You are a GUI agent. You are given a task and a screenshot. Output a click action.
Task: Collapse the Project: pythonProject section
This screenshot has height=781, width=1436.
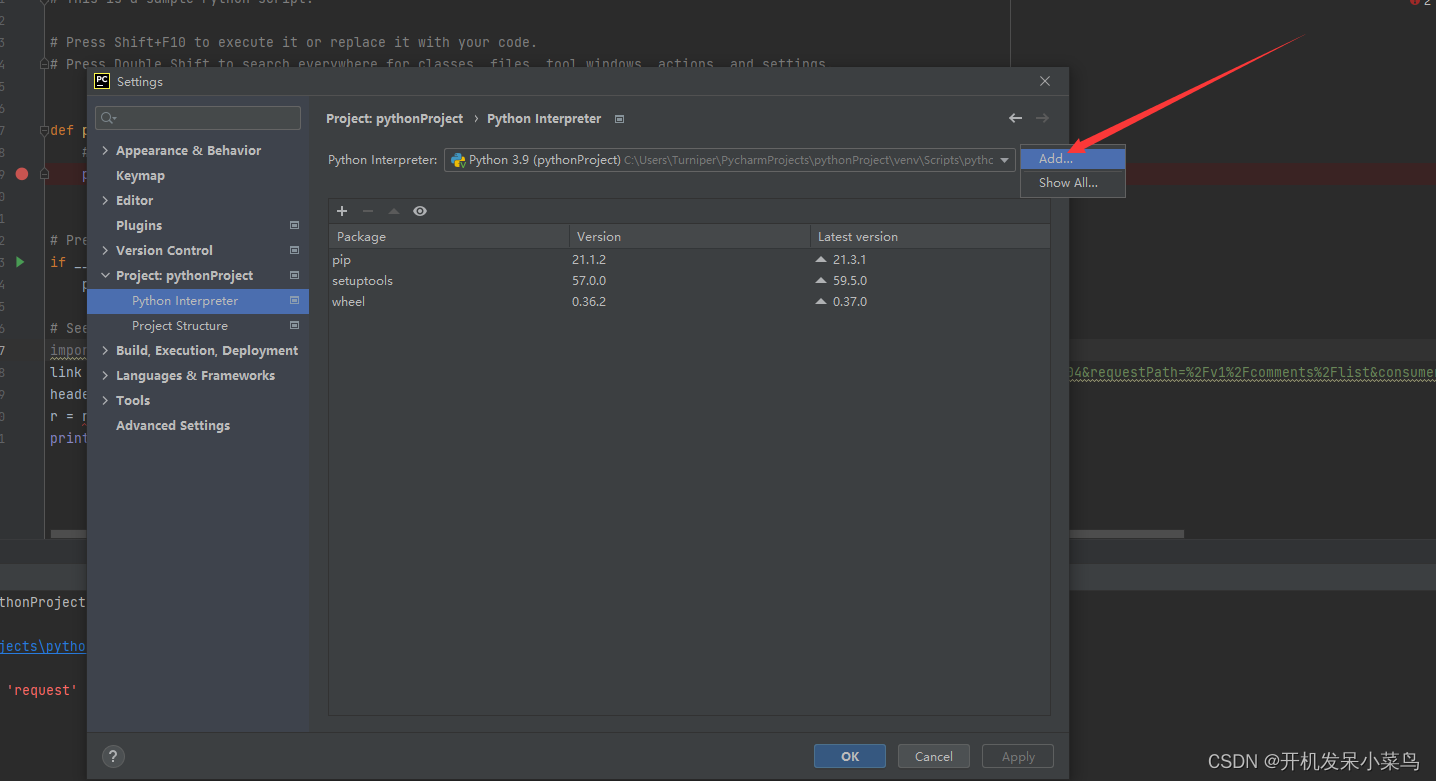(x=105, y=275)
